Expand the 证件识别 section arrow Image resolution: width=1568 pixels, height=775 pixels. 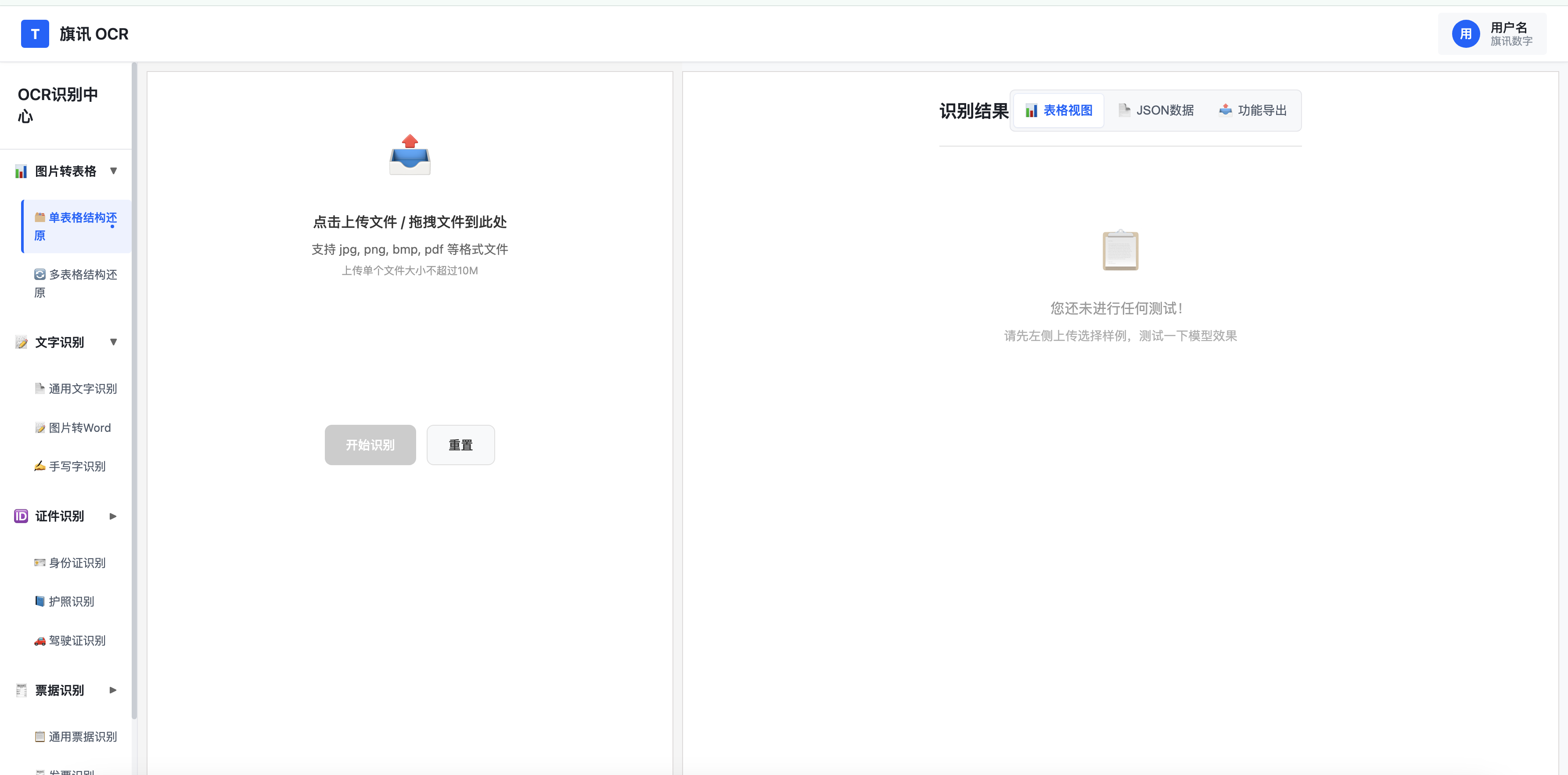[x=113, y=517]
